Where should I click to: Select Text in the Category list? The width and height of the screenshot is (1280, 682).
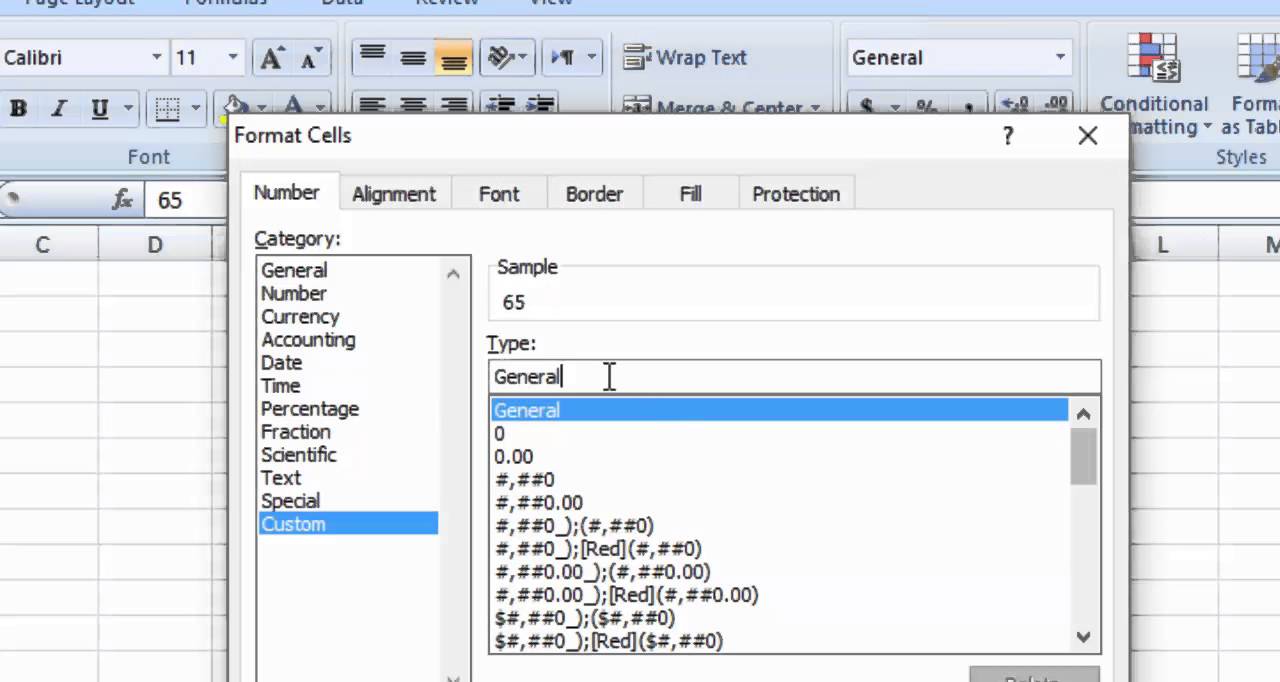[280, 477]
